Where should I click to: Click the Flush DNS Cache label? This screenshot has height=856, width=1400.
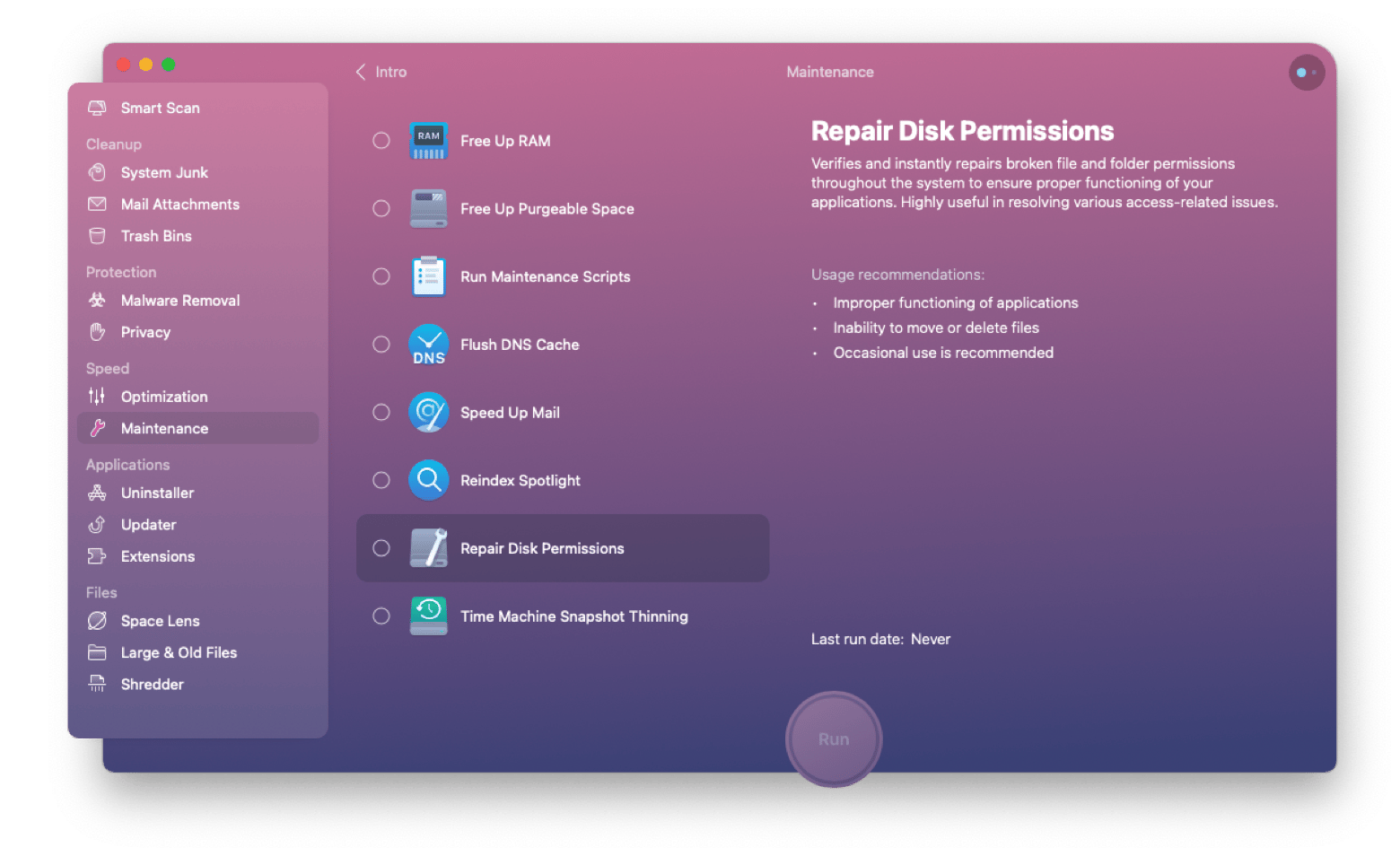[520, 345]
